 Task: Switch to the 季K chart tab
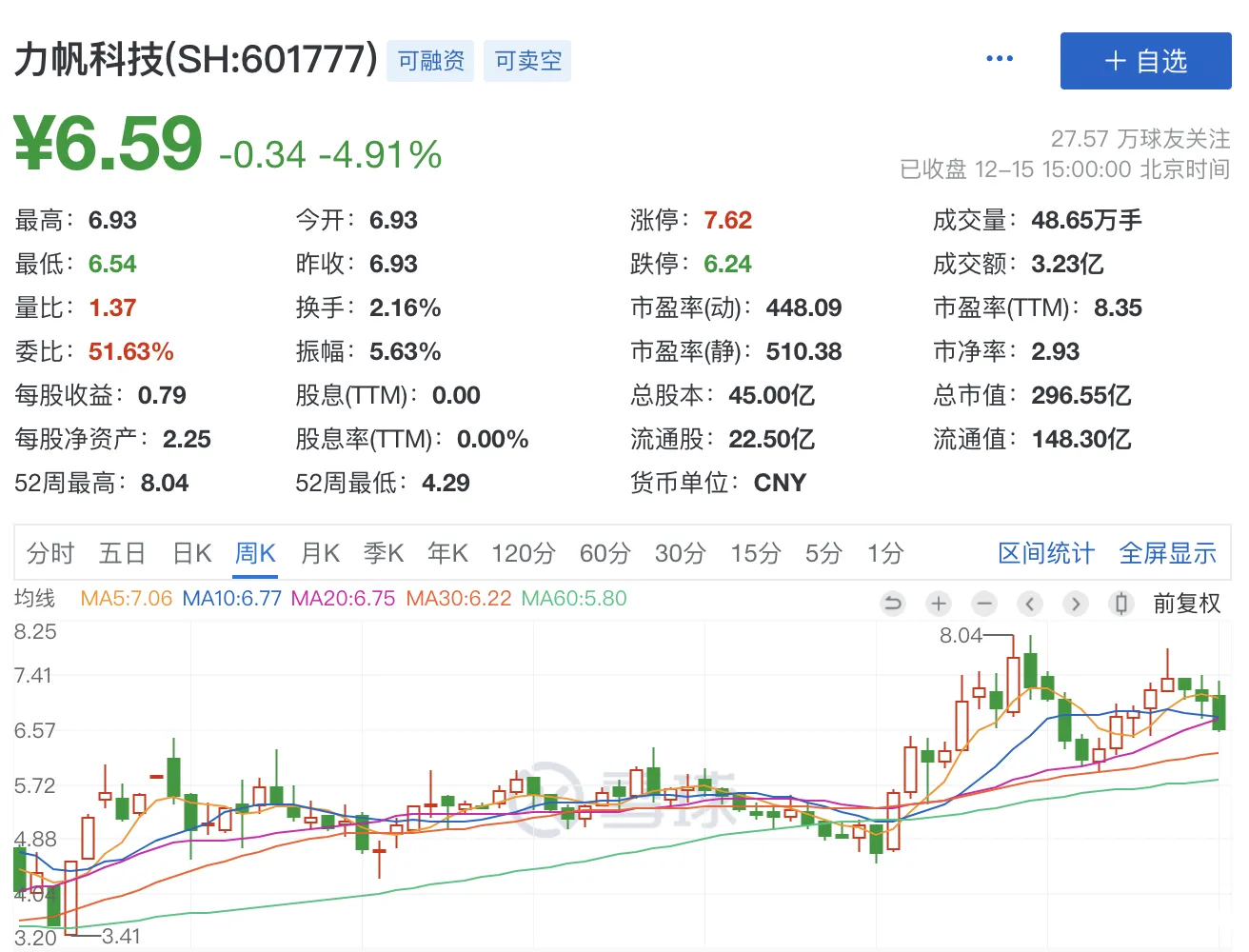(x=384, y=553)
